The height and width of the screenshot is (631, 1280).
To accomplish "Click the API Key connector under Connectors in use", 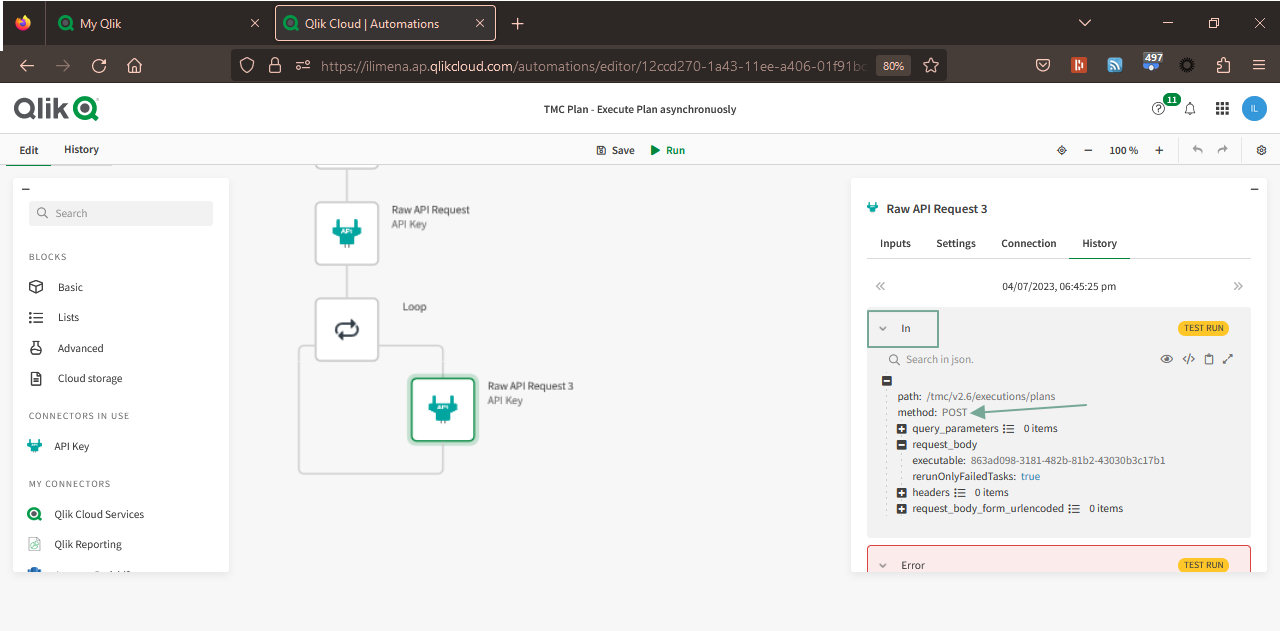I will 69,446.
